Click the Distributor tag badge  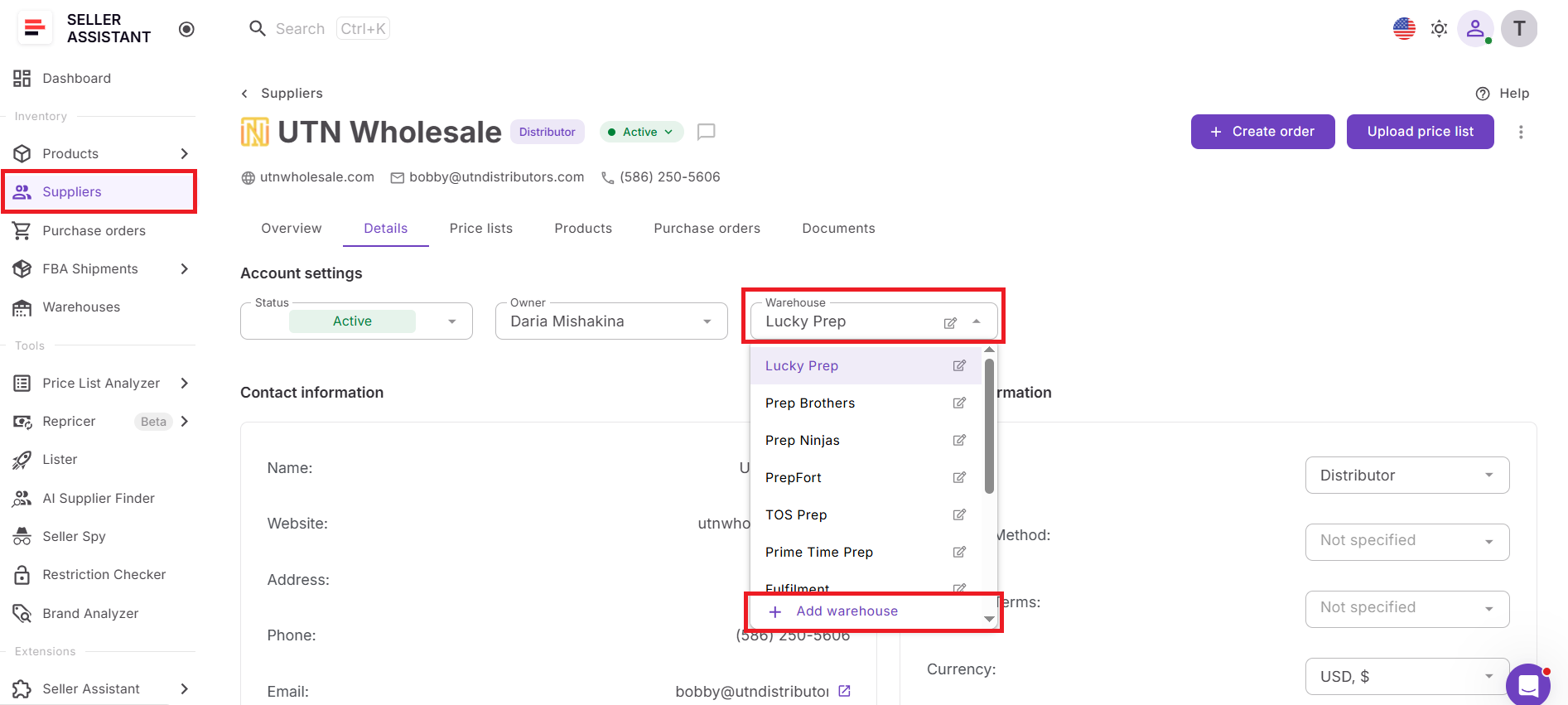(x=547, y=132)
